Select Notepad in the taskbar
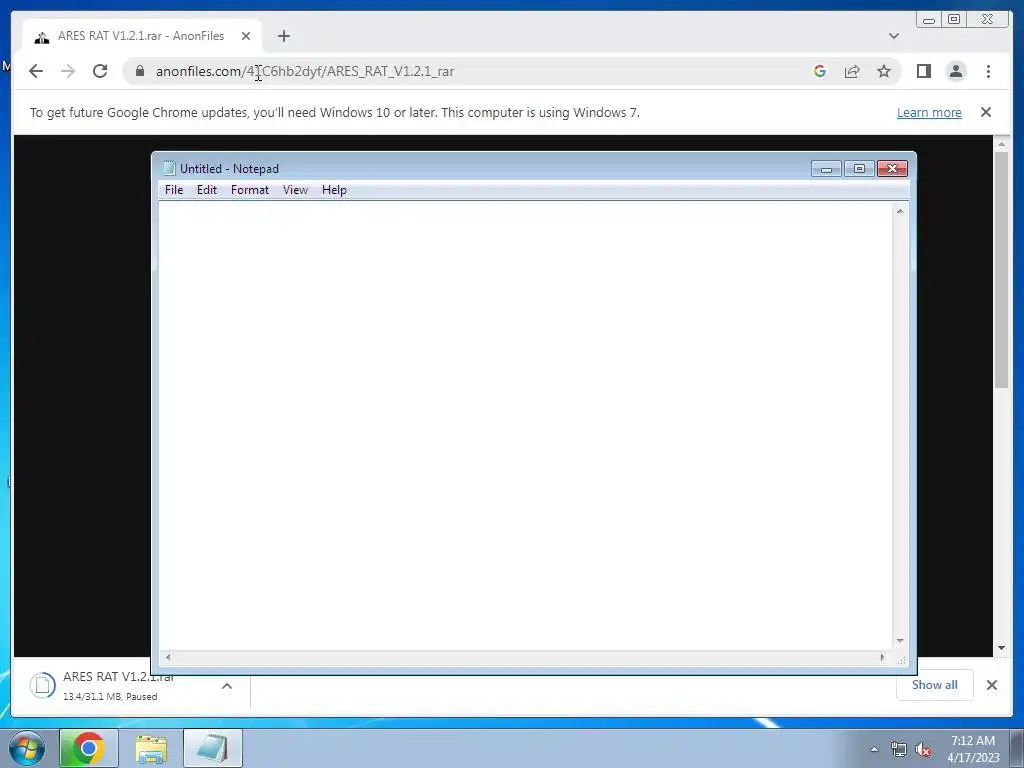 213,748
